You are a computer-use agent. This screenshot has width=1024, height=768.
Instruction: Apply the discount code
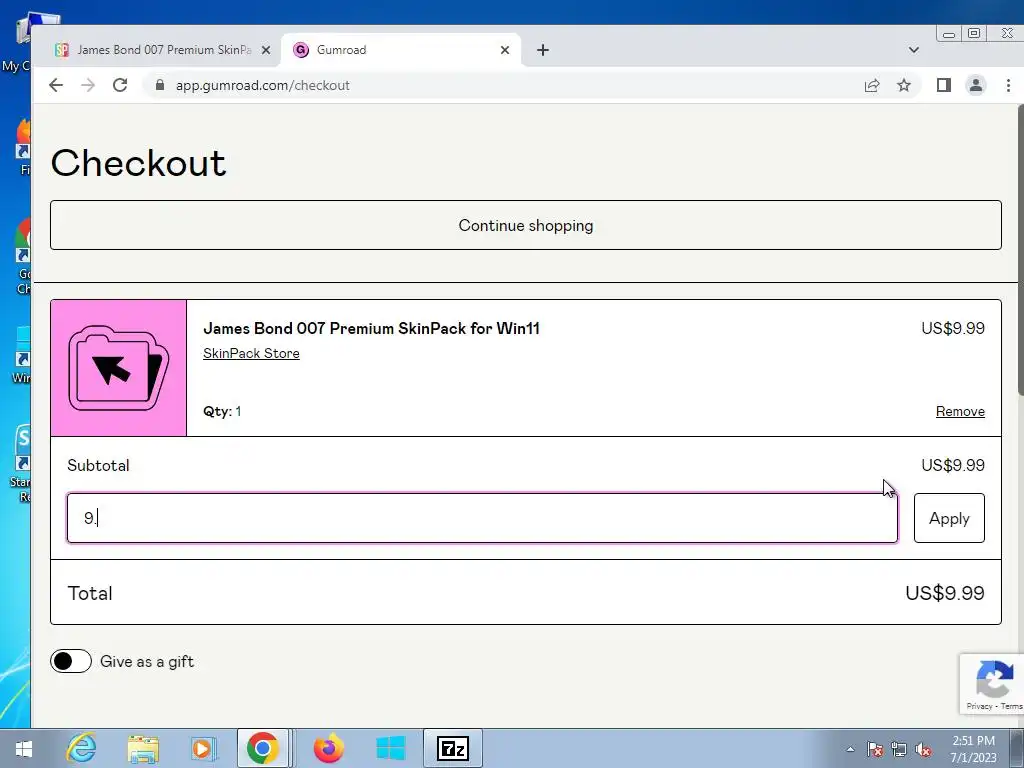[949, 518]
